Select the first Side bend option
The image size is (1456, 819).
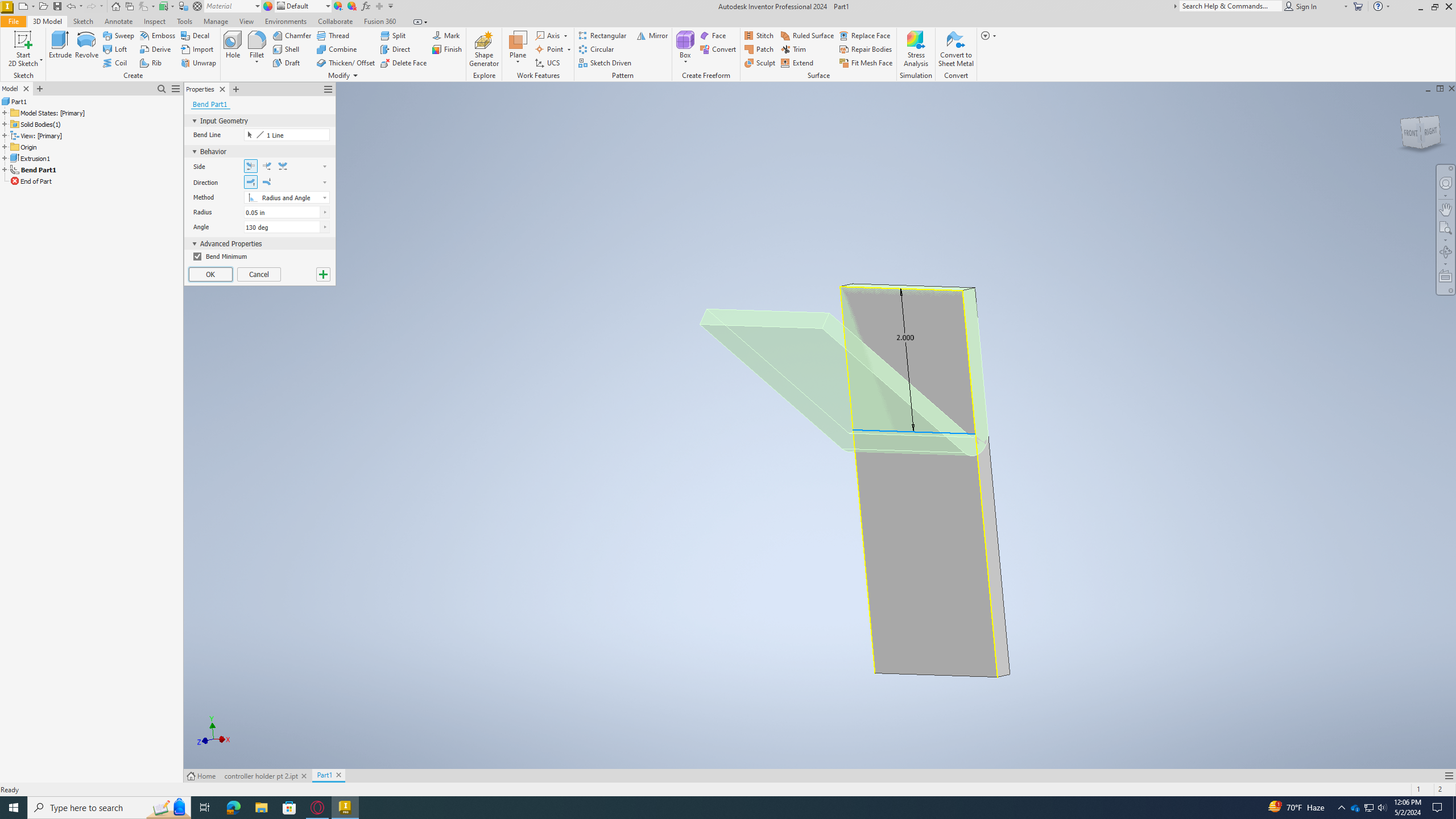(x=251, y=166)
